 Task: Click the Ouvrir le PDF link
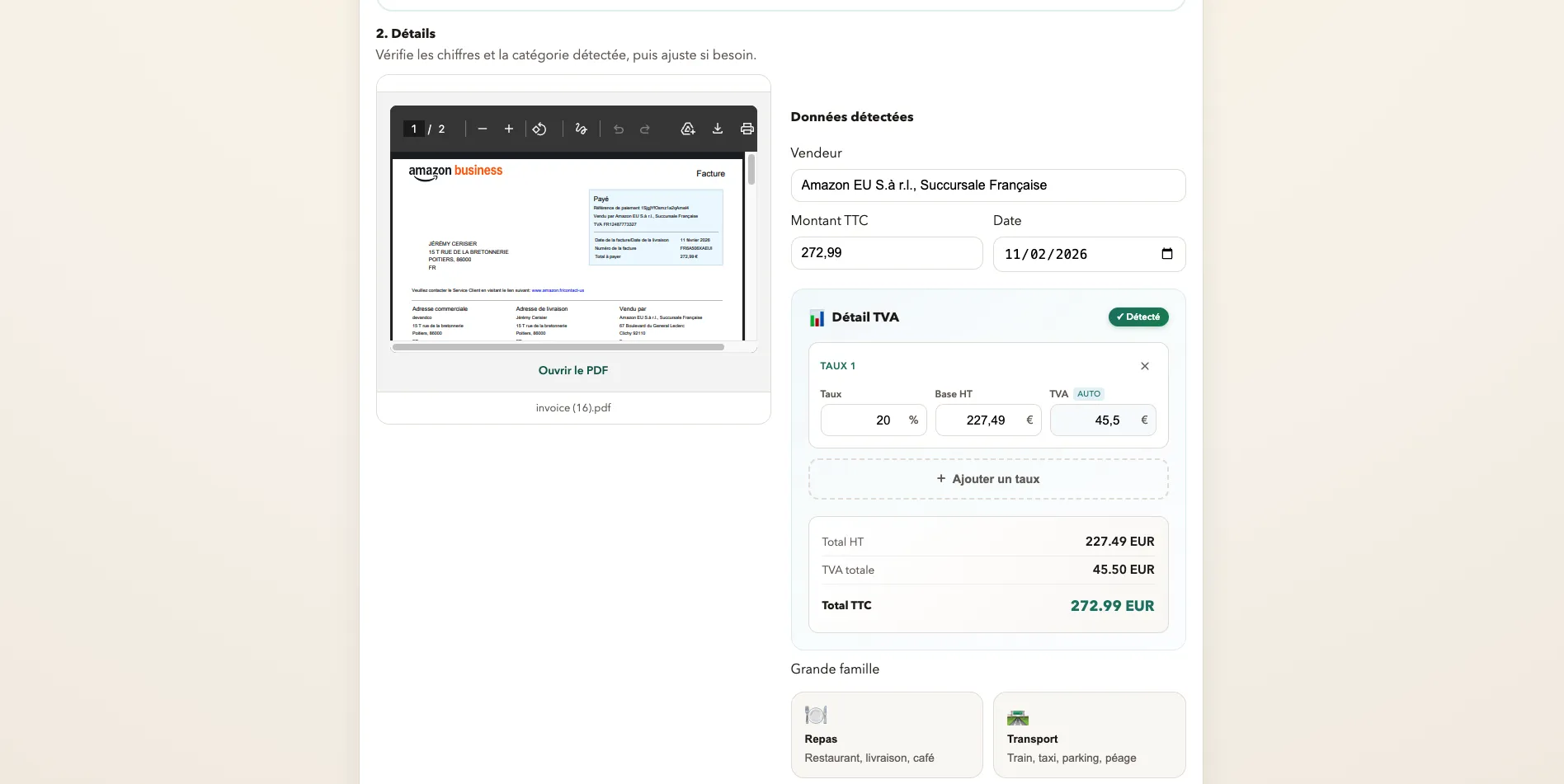tap(573, 370)
